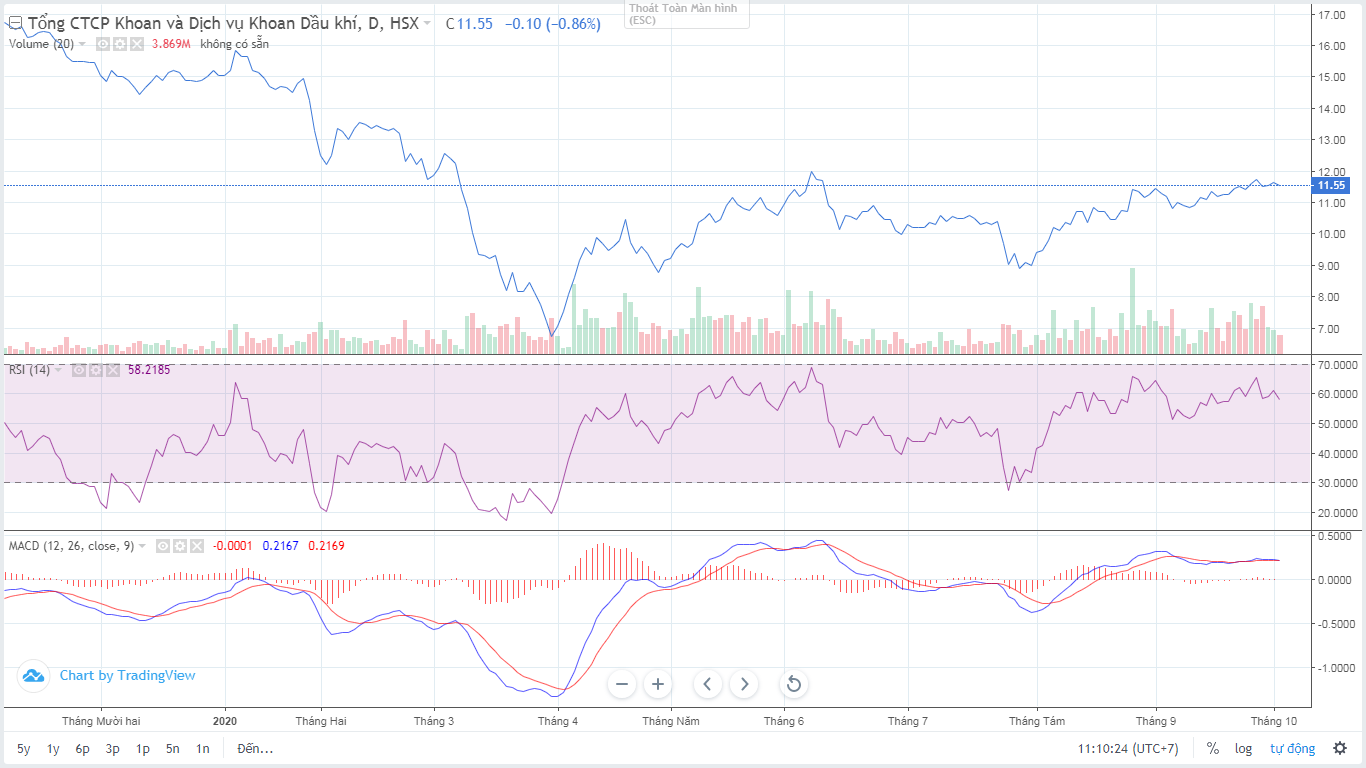Click the Tháng Tám time axis label

(1037, 721)
